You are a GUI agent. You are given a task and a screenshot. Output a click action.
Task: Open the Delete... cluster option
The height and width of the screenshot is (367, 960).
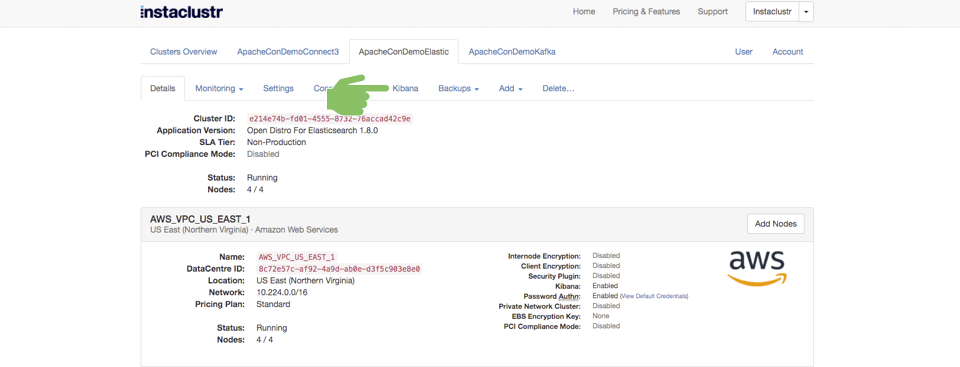point(558,88)
